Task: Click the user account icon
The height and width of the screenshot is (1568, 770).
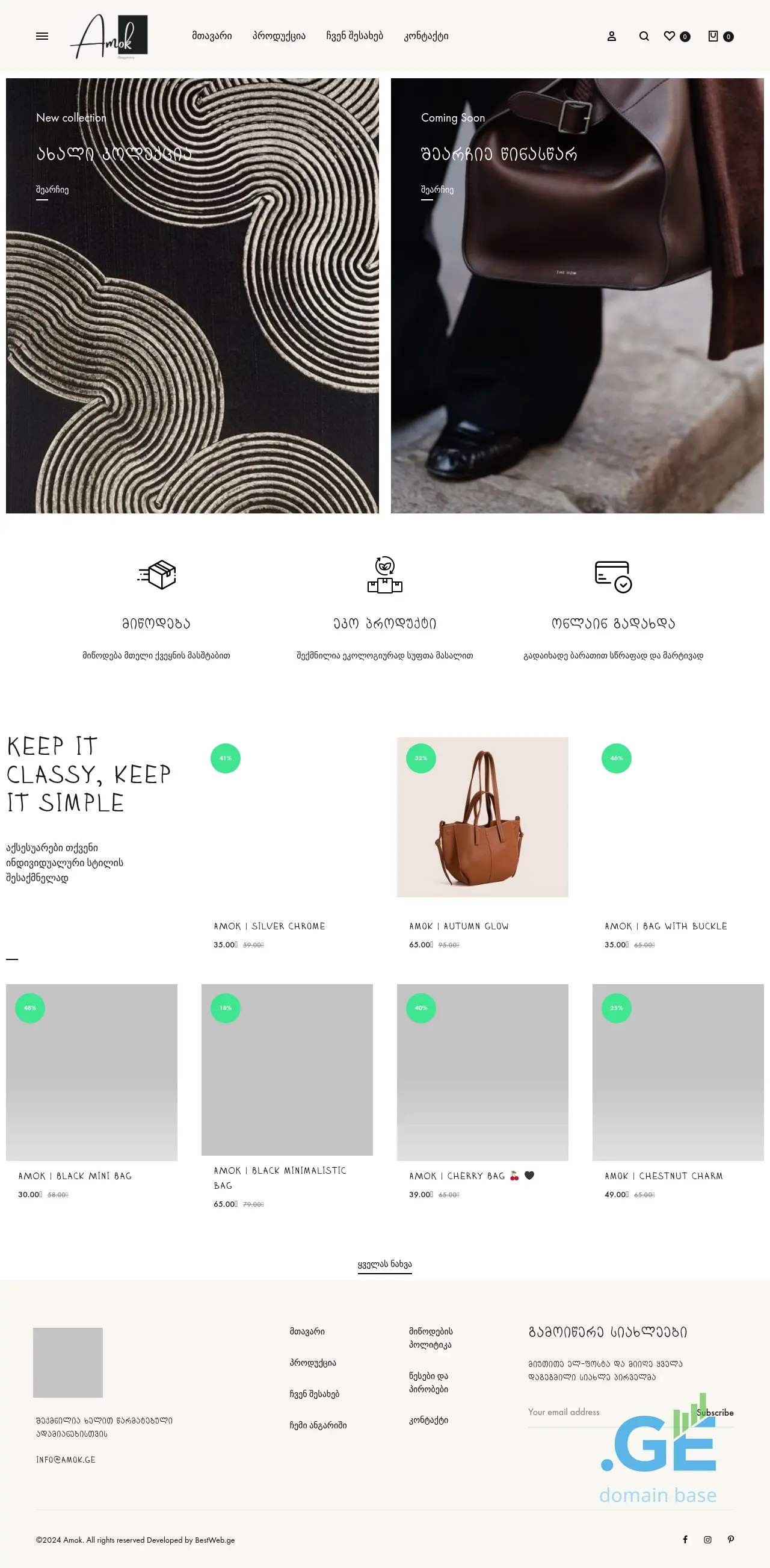Action: [x=611, y=37]
